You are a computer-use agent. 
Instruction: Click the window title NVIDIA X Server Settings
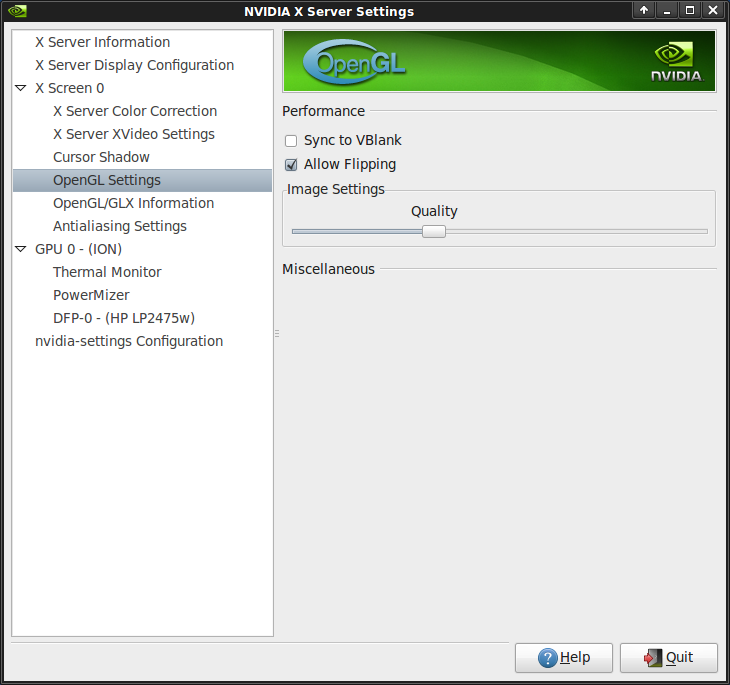coord(329,11)
